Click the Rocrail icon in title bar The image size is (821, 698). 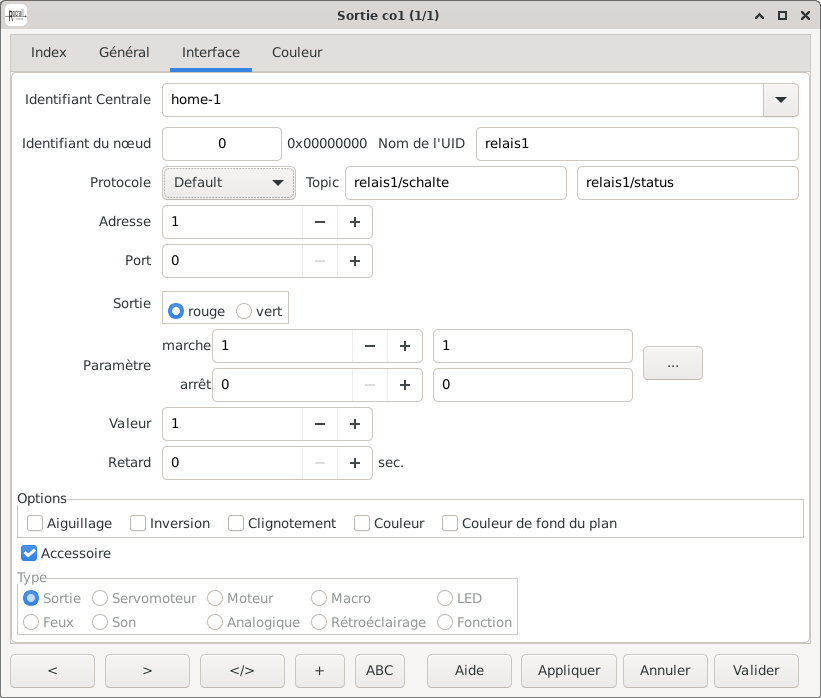click(16, 15)
